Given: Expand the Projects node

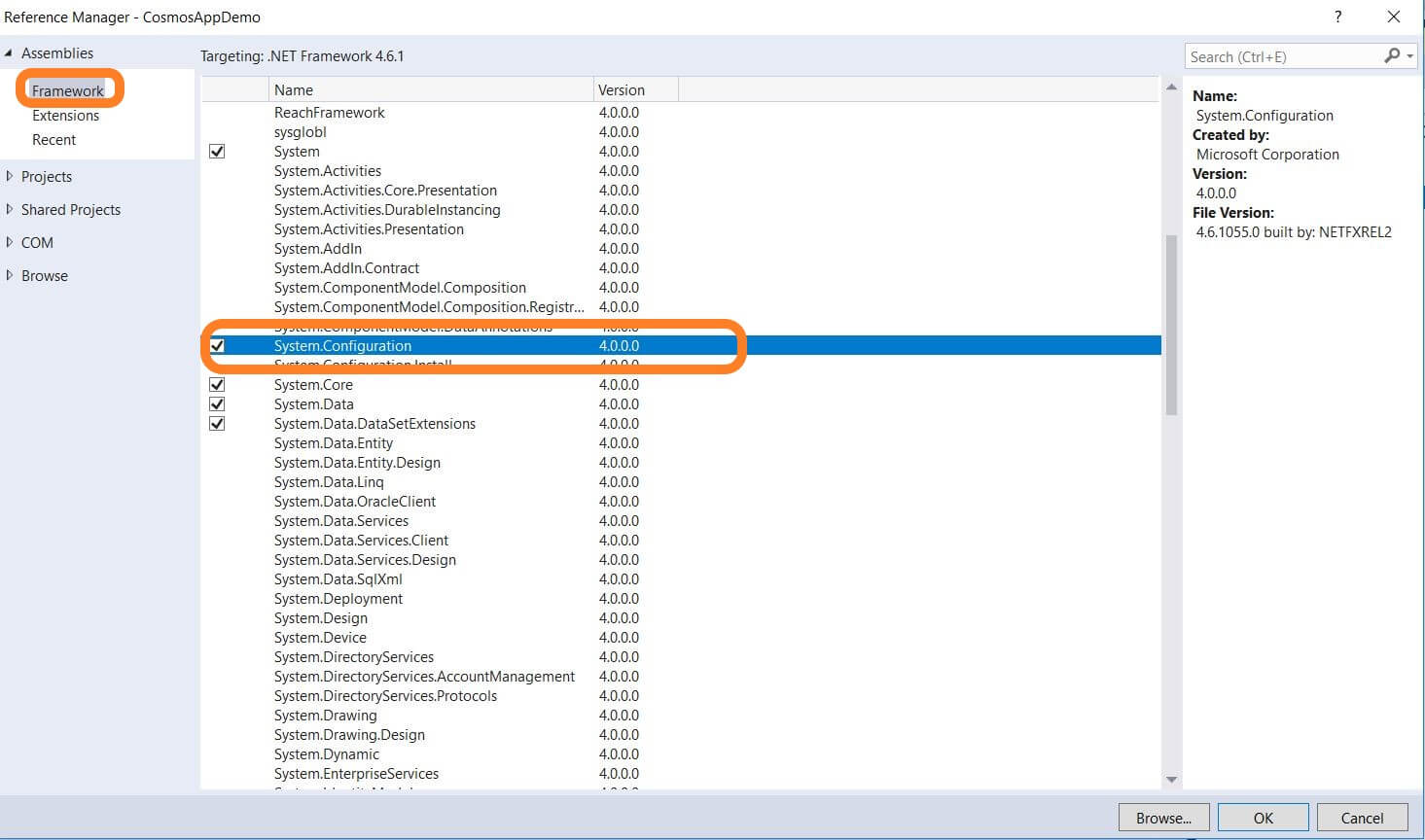Looking at the screenshot, I should coord(10,177).
